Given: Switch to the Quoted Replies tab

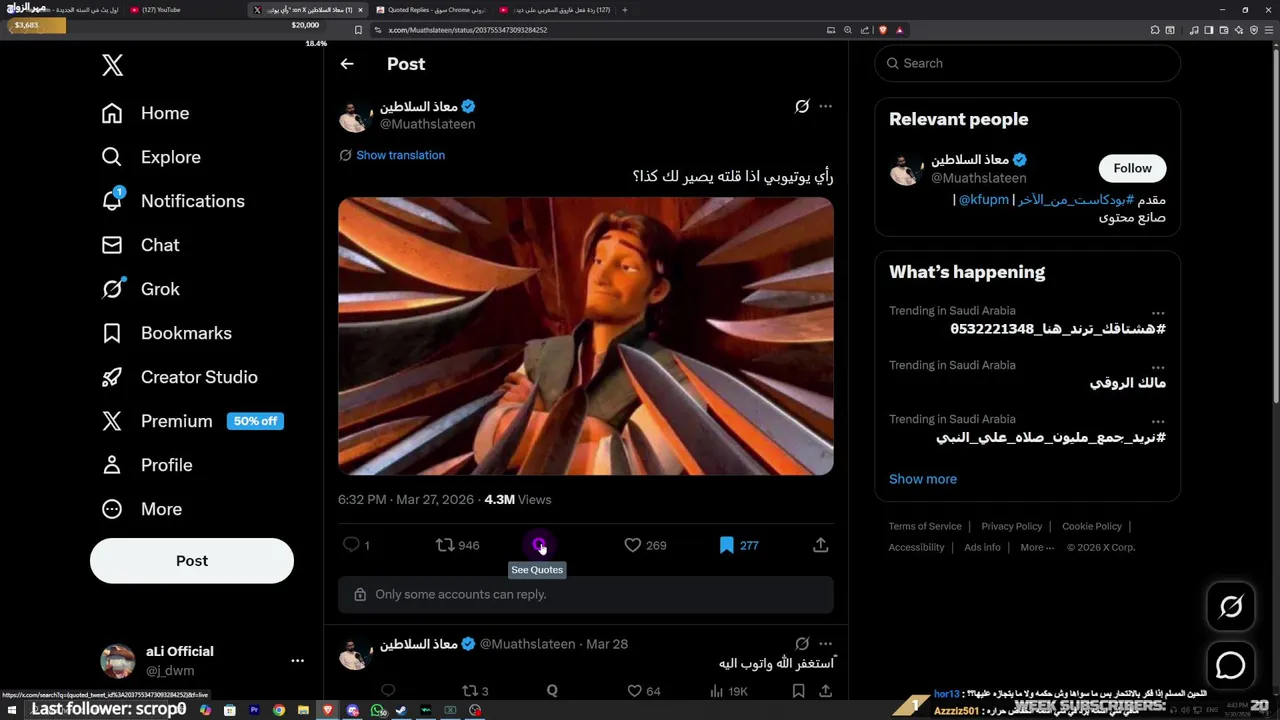Looking at the screenshot, I should pyautogui.click(x=430, y=10).
